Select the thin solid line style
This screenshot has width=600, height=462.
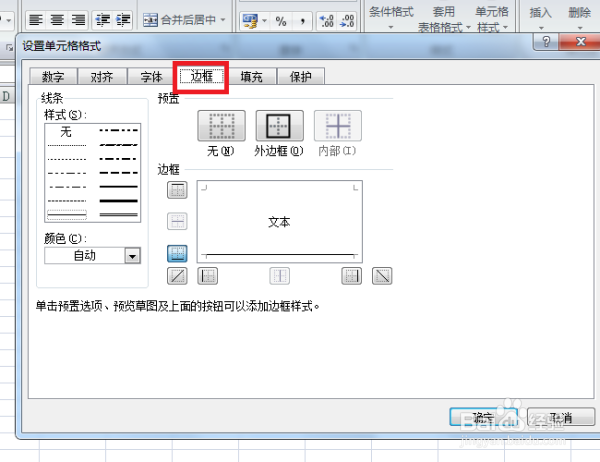coord(67,214)
